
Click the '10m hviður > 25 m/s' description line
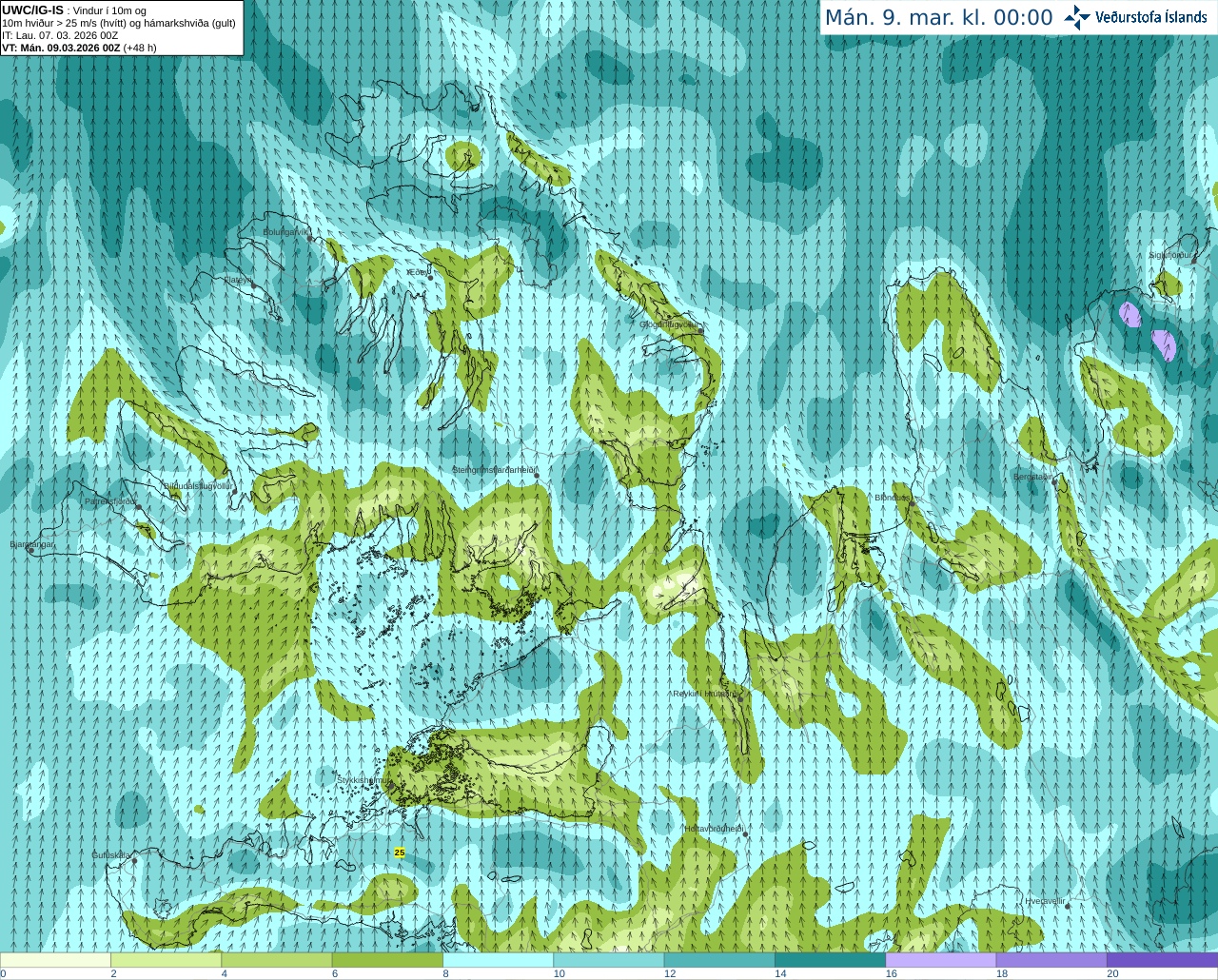(119, 23)
